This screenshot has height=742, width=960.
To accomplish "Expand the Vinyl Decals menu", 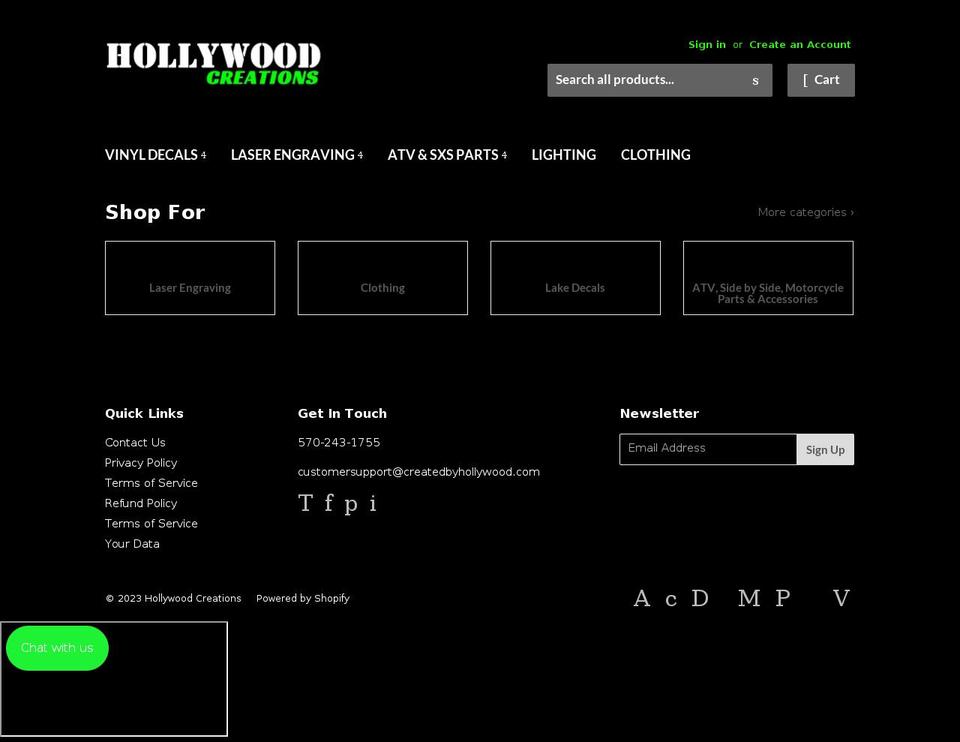I will click(156, 155).
